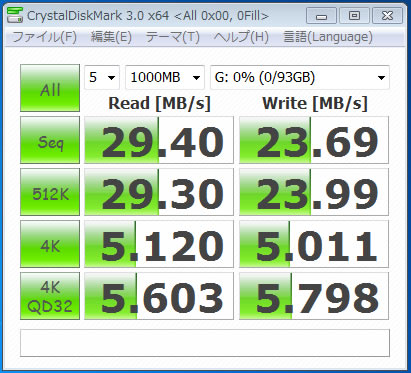Image resolution: width=411 pixels, height=373 pixels.
Task: Start the 512K benchmark test
Action: (x=50, y=192)
